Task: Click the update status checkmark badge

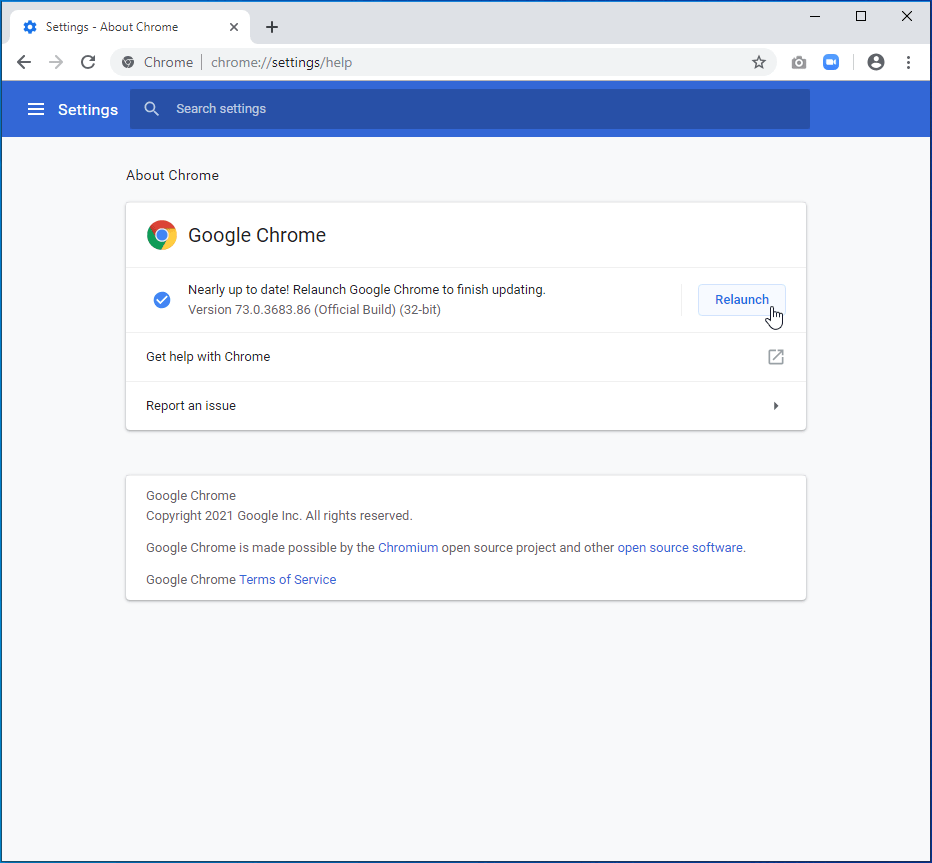Action: pyautogui.click(x=161, y=299)
